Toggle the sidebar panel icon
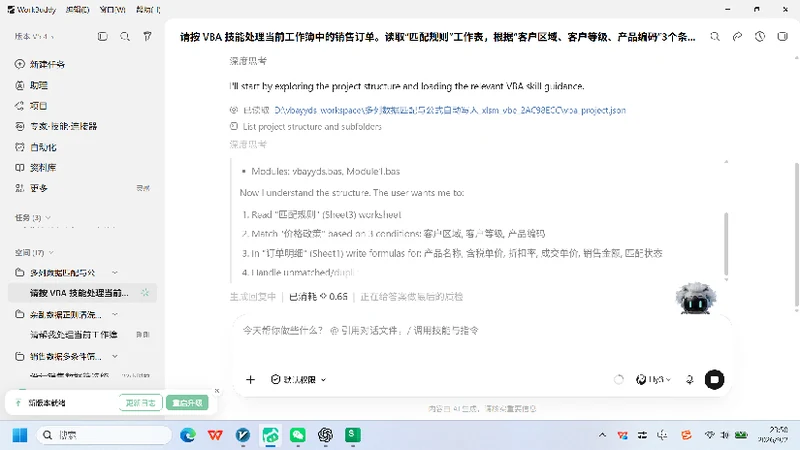This screenshot has height=450, width=800. [x=103, y=36]
